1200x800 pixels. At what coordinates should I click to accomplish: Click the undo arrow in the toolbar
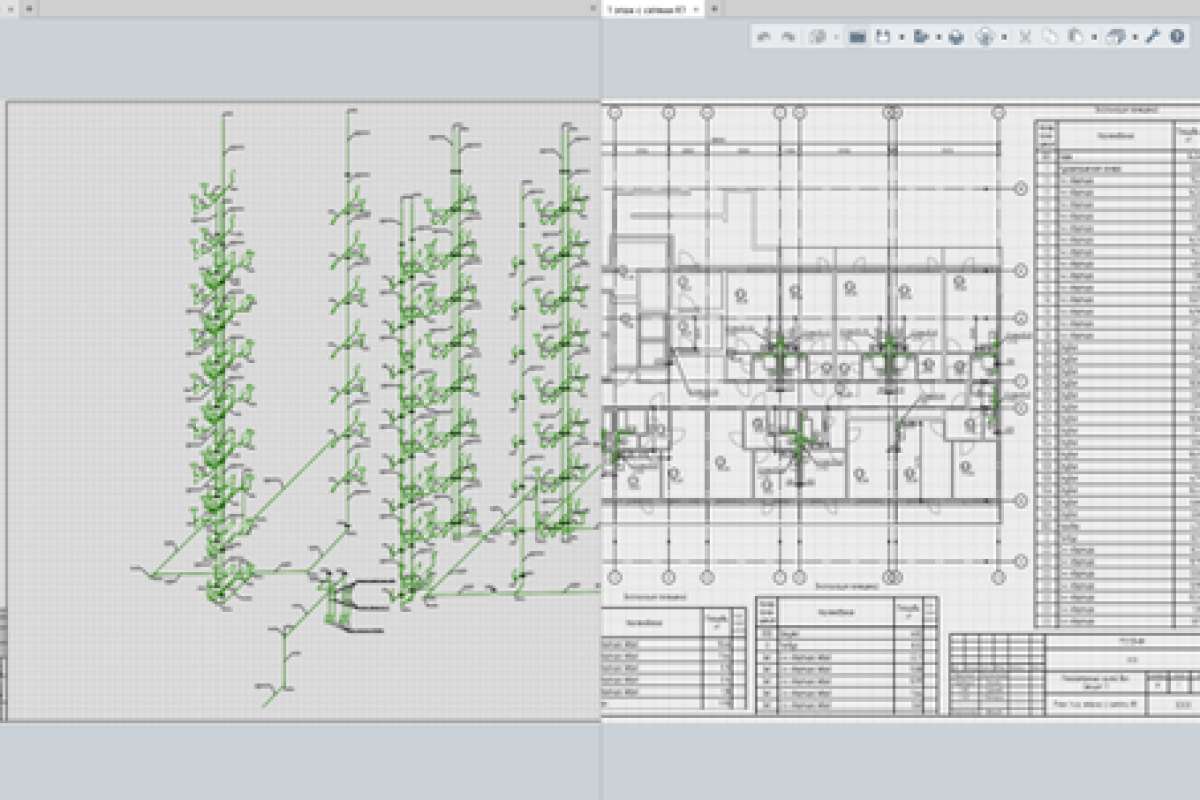[765, 37]
